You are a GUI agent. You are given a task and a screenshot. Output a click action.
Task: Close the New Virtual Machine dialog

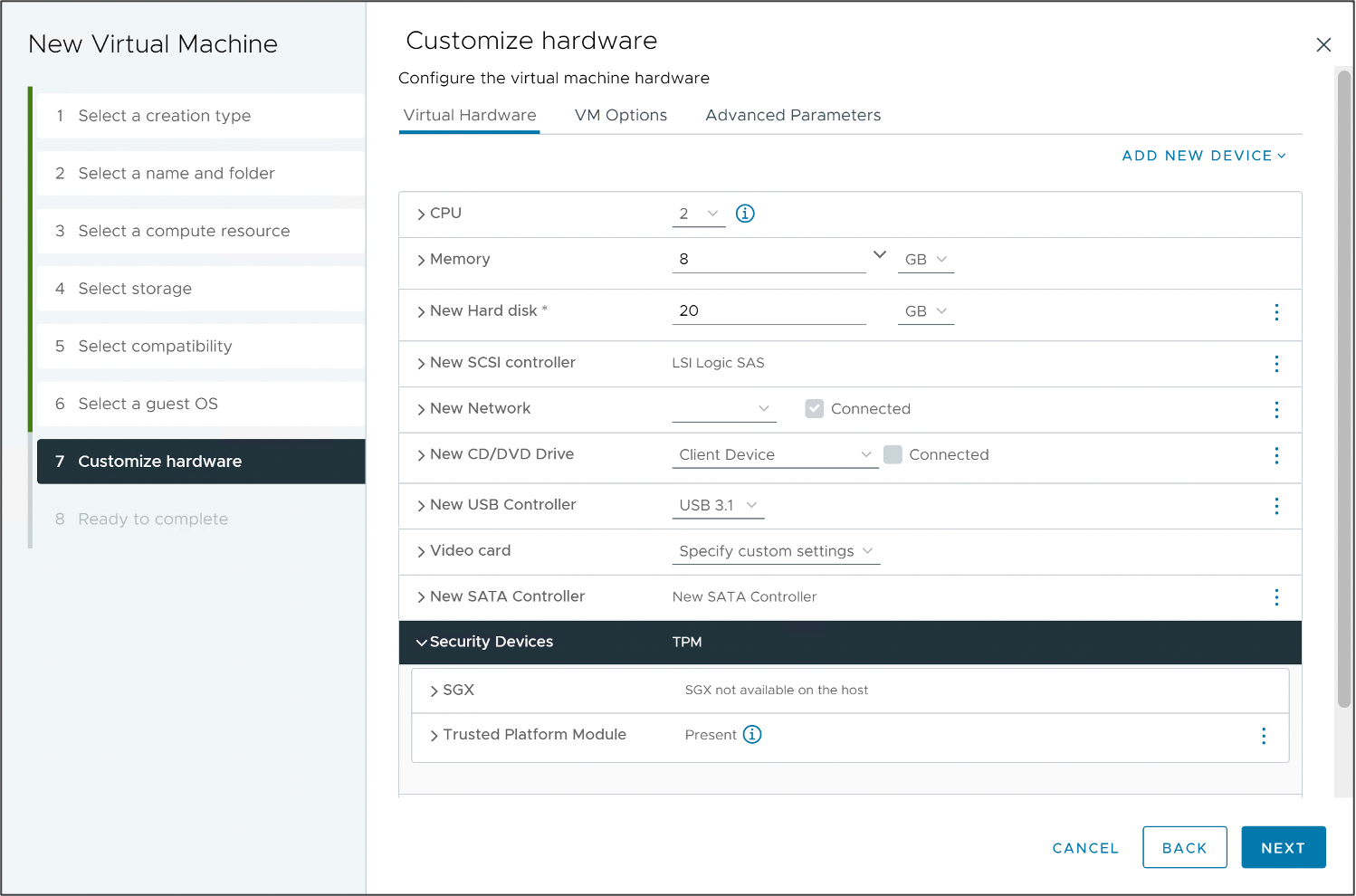[1323, 44]
